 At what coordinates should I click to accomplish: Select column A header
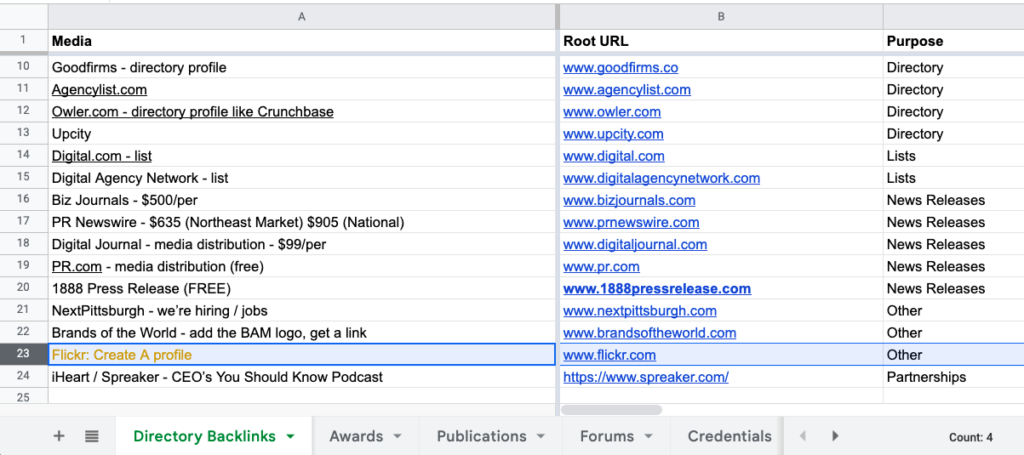[x=302, y=17]
